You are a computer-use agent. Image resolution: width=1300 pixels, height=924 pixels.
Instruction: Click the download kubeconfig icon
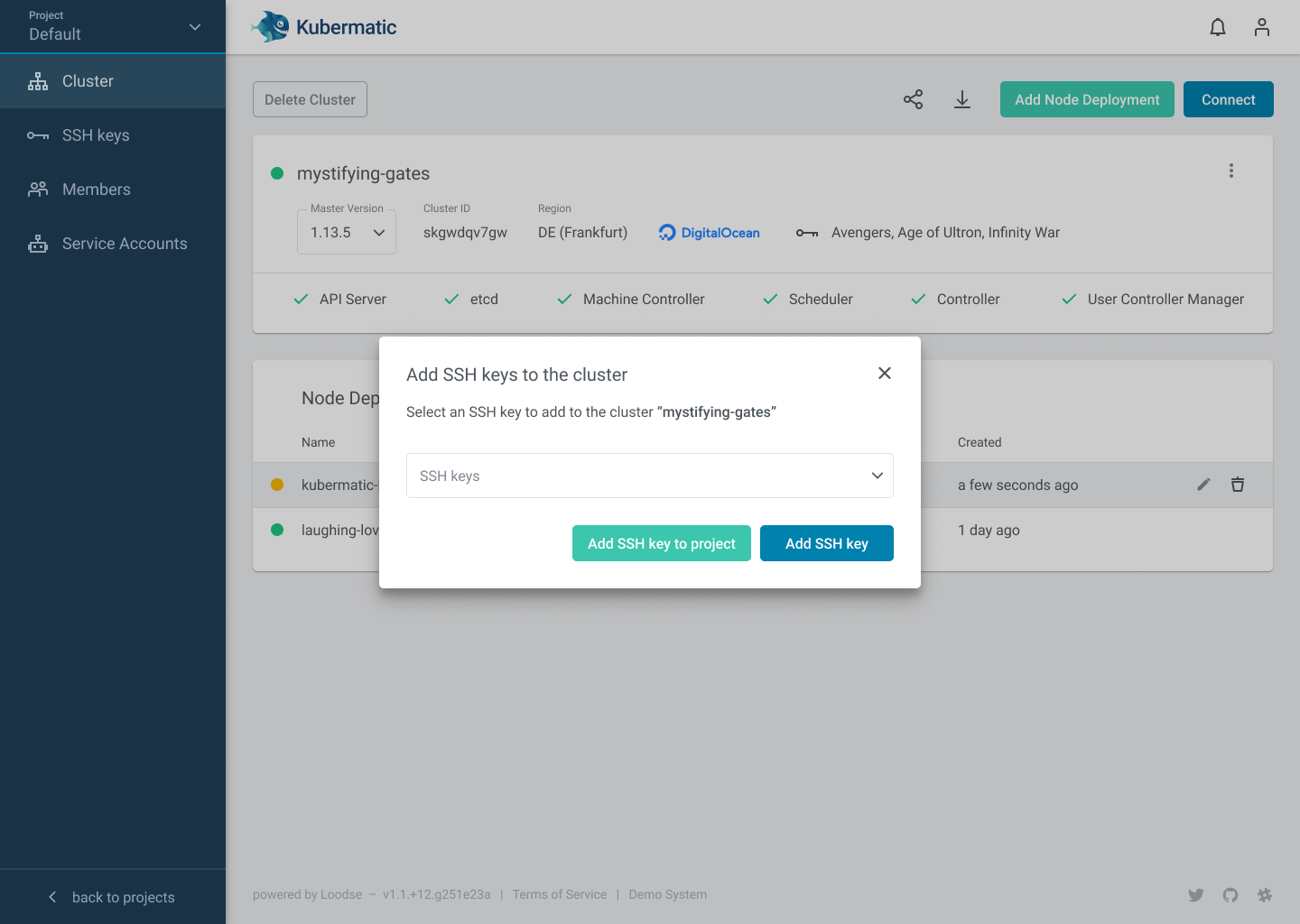(x=962, y=99)
